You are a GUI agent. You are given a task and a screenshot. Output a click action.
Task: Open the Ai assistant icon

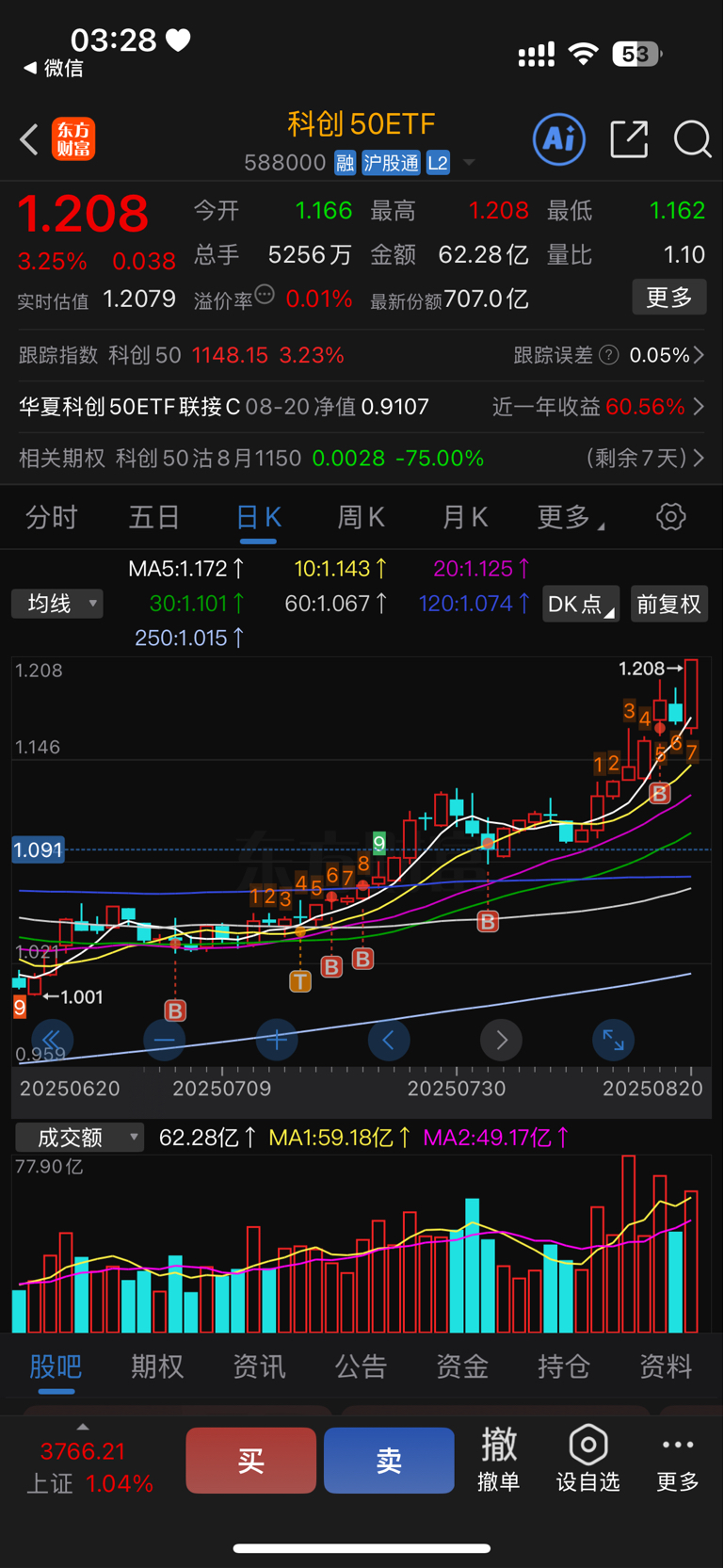pos(559,139)
